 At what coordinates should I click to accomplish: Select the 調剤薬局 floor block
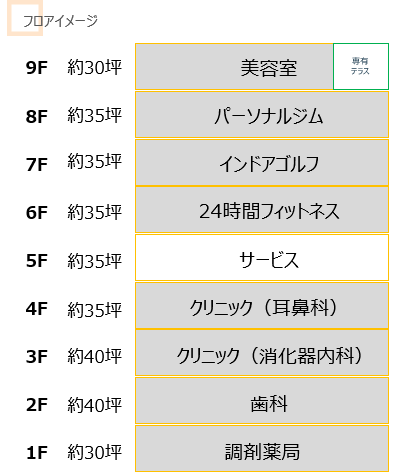(262, 449)
